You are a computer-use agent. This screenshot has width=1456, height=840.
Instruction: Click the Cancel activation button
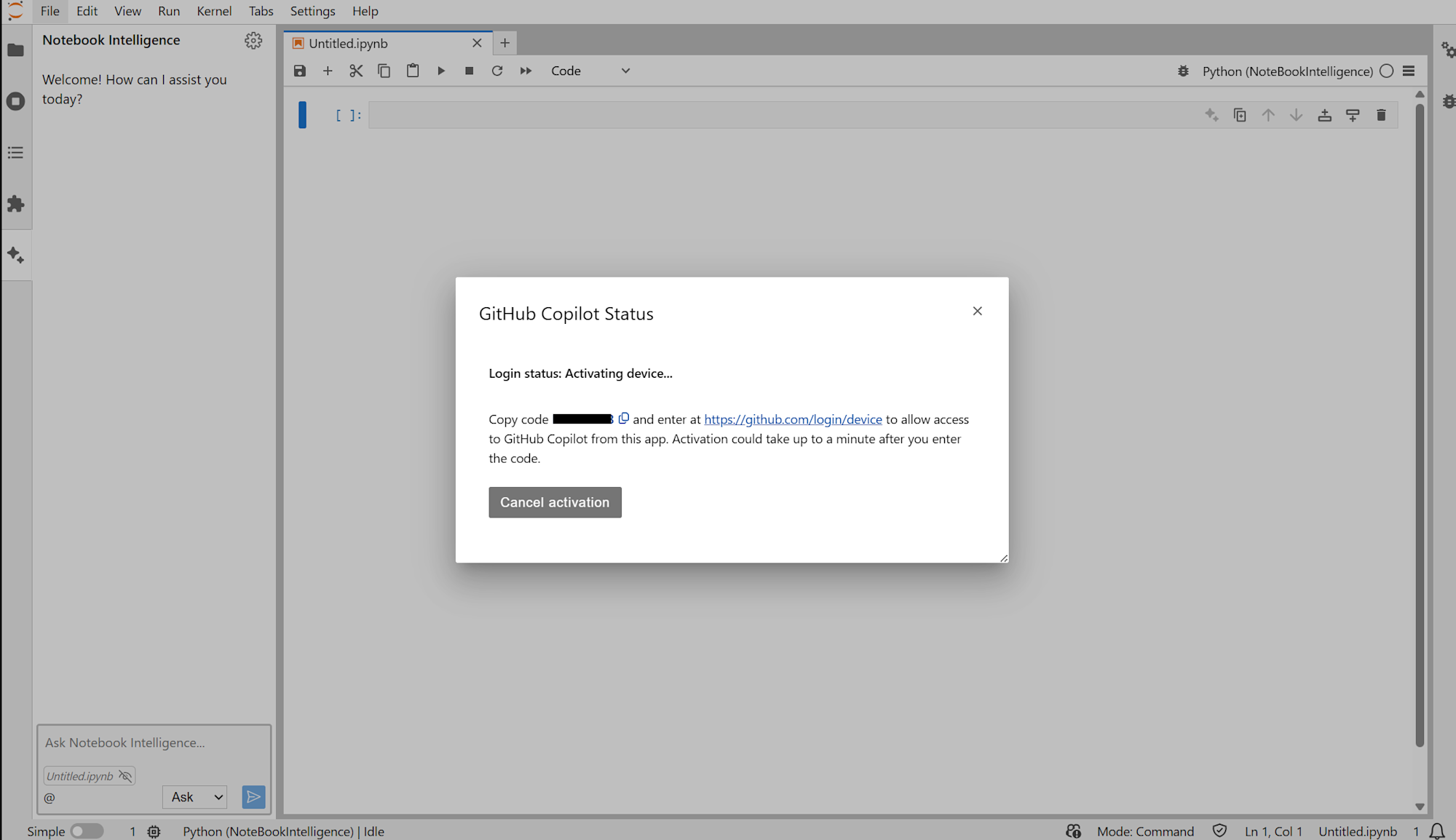(x=555, y=502)
